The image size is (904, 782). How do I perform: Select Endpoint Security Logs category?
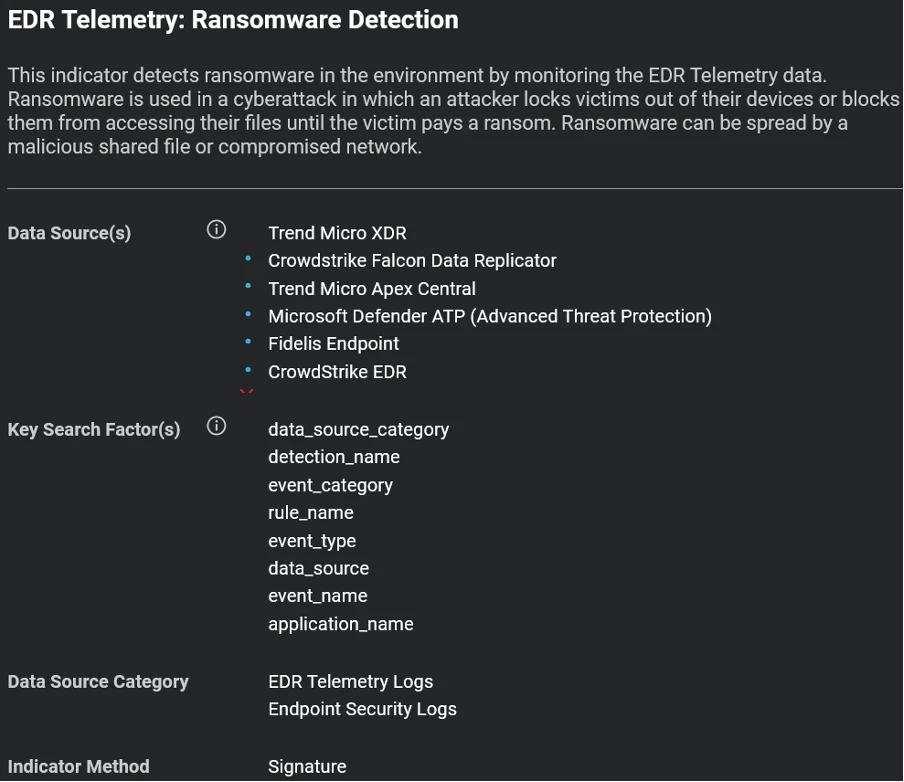pos(362,709)
